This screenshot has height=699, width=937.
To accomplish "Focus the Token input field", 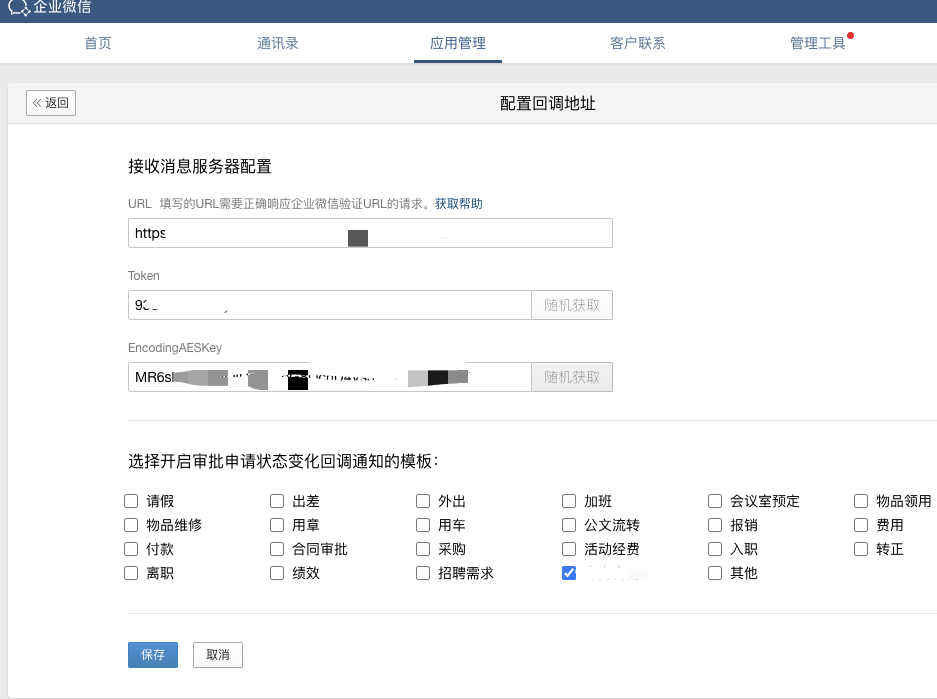I will [x=330, y=305].
